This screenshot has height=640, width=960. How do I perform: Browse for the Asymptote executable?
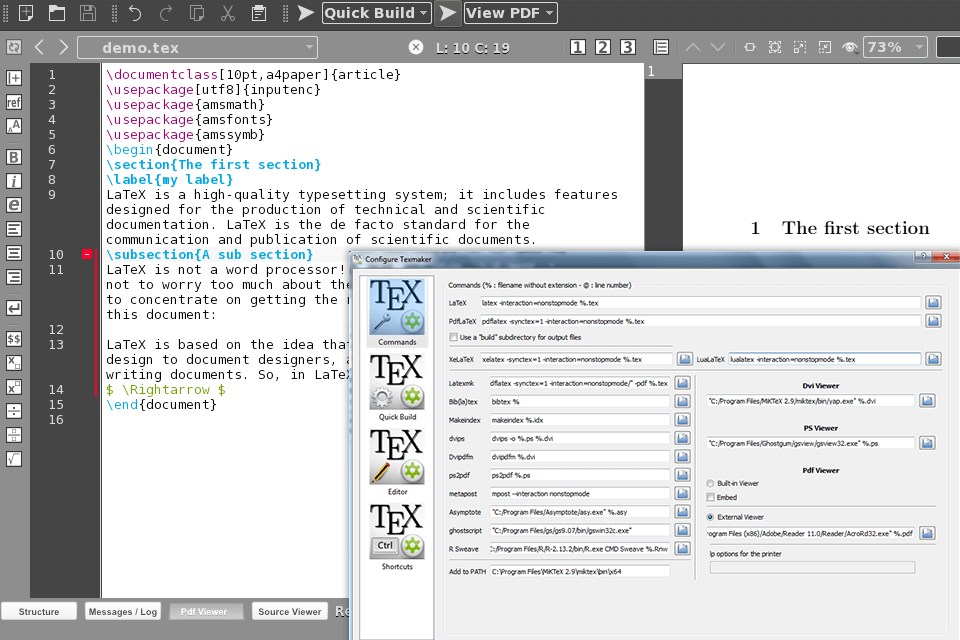point(682,511)
